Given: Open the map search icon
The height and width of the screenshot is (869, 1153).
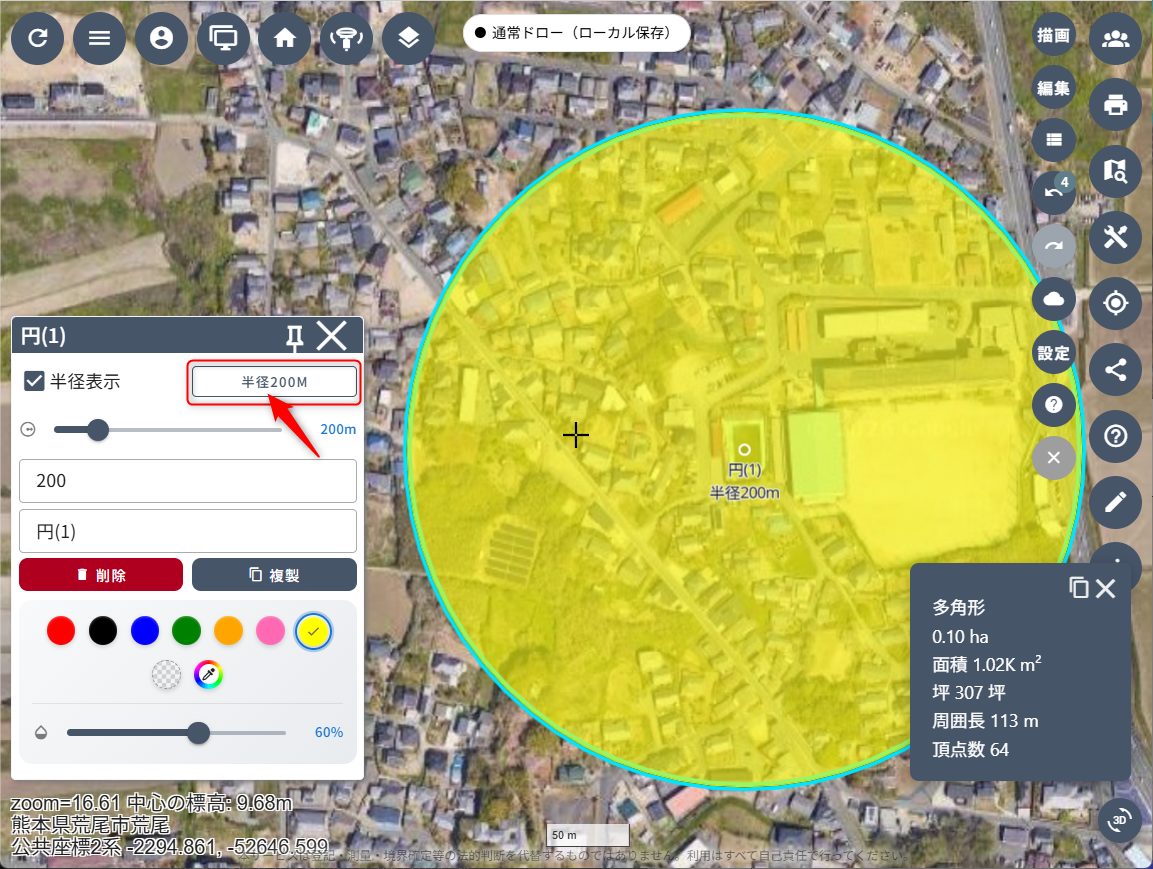Looking at the screenshot, I should [x=1115, y=170].
